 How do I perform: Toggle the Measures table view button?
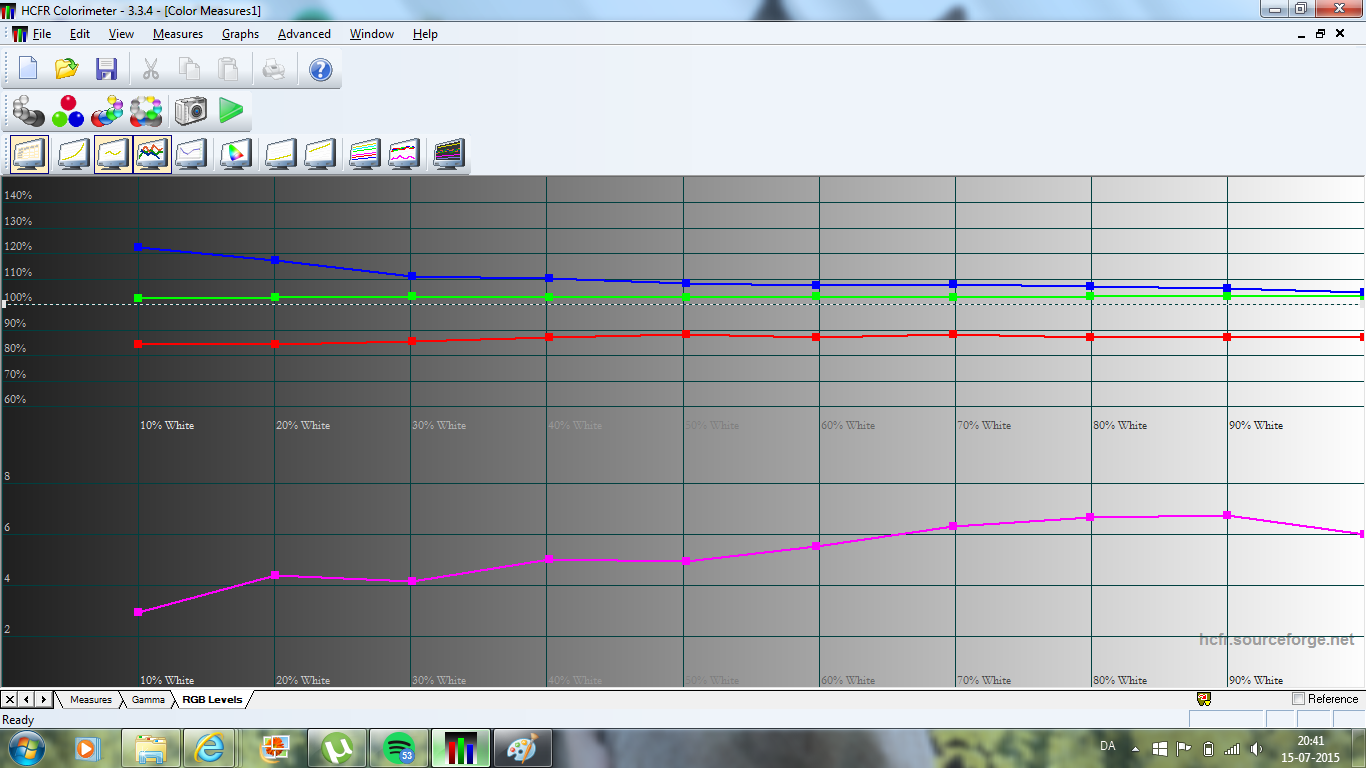point(29,154)
